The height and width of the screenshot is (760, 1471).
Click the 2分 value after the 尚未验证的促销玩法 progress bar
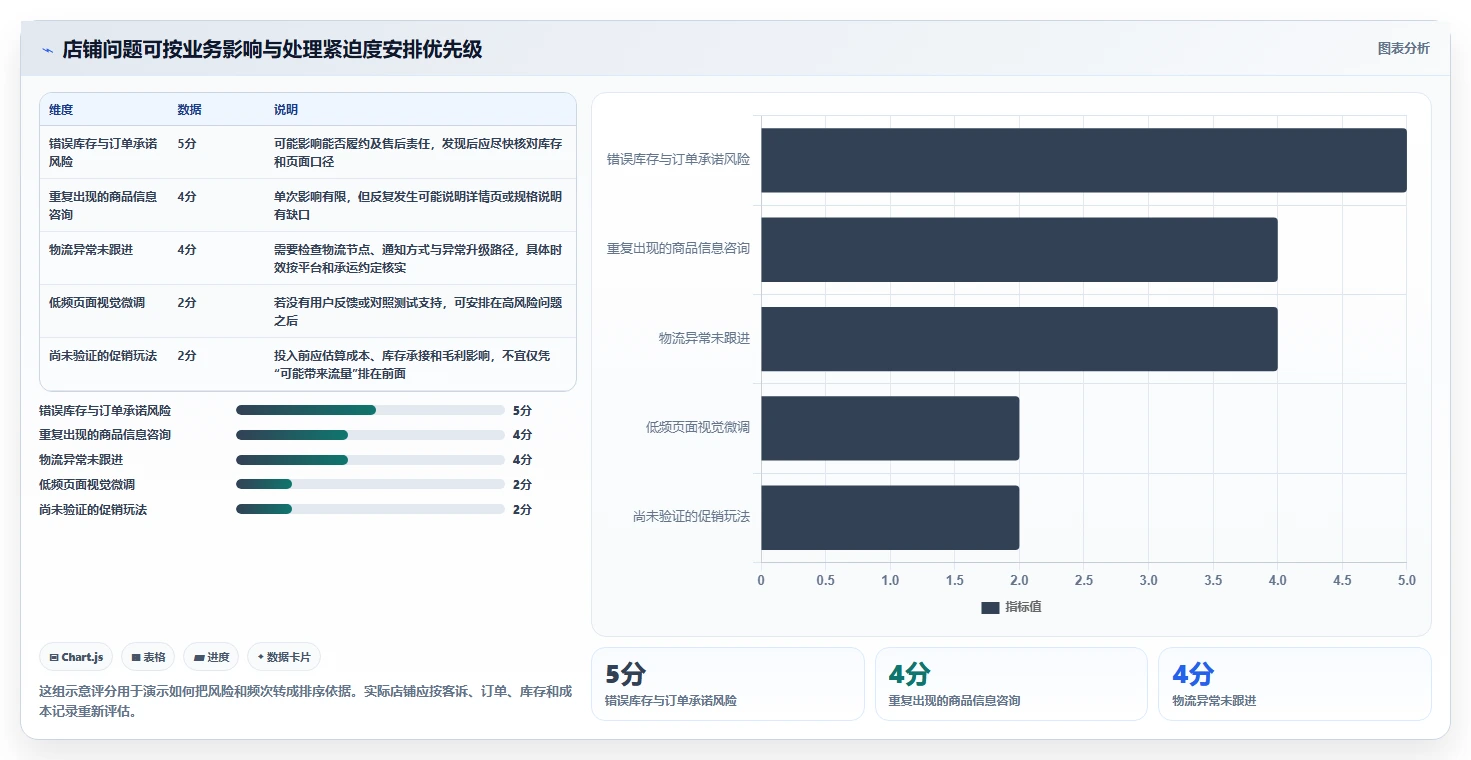[522, 510]
